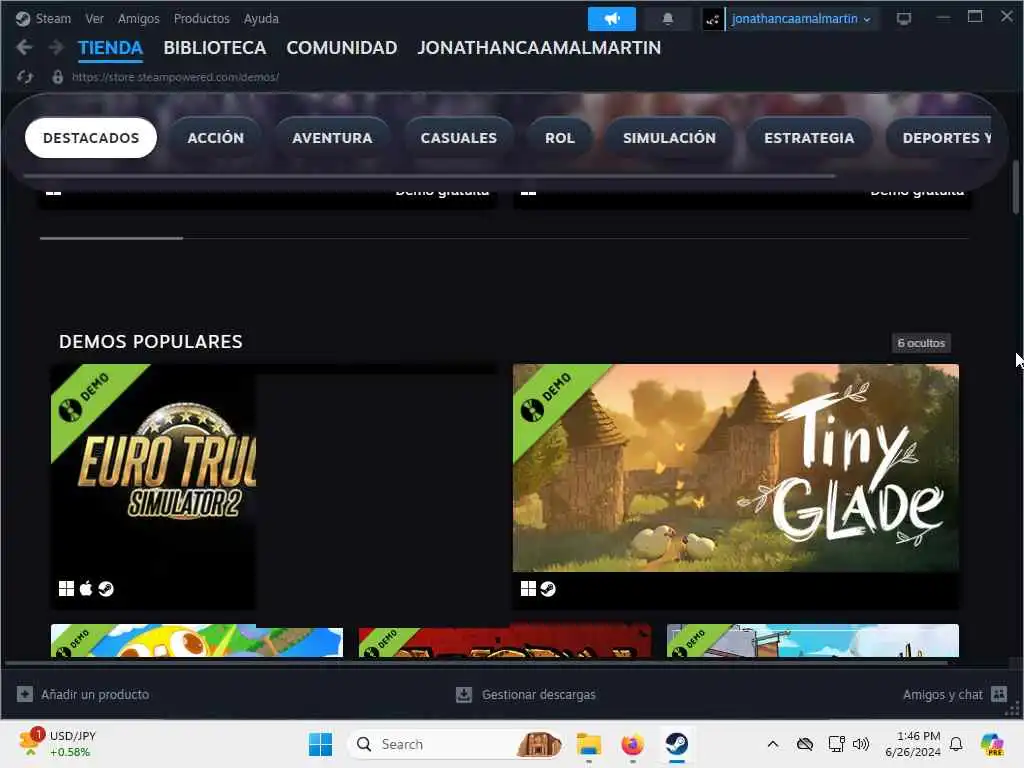Screen dimensions: 1024x768
Task: Click the friends chat icon at bottom right
Action: 999,694
